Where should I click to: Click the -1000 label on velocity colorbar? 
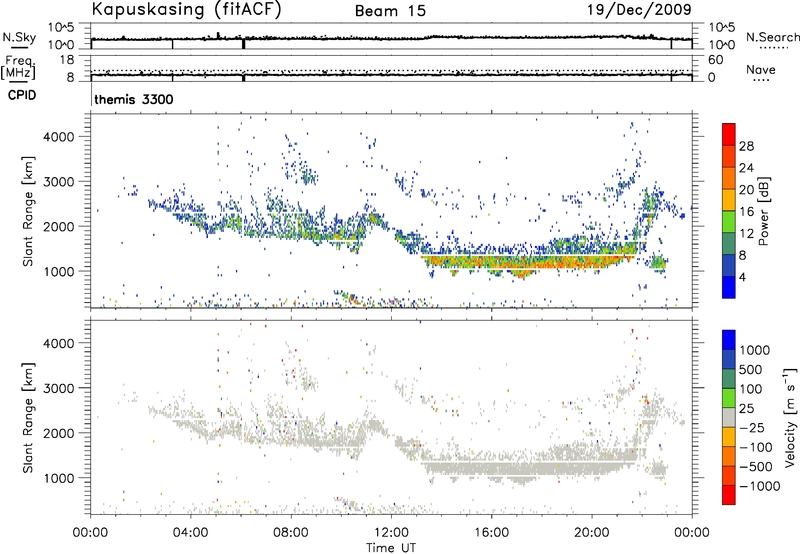pyautogui.click(x=760, y=486)
